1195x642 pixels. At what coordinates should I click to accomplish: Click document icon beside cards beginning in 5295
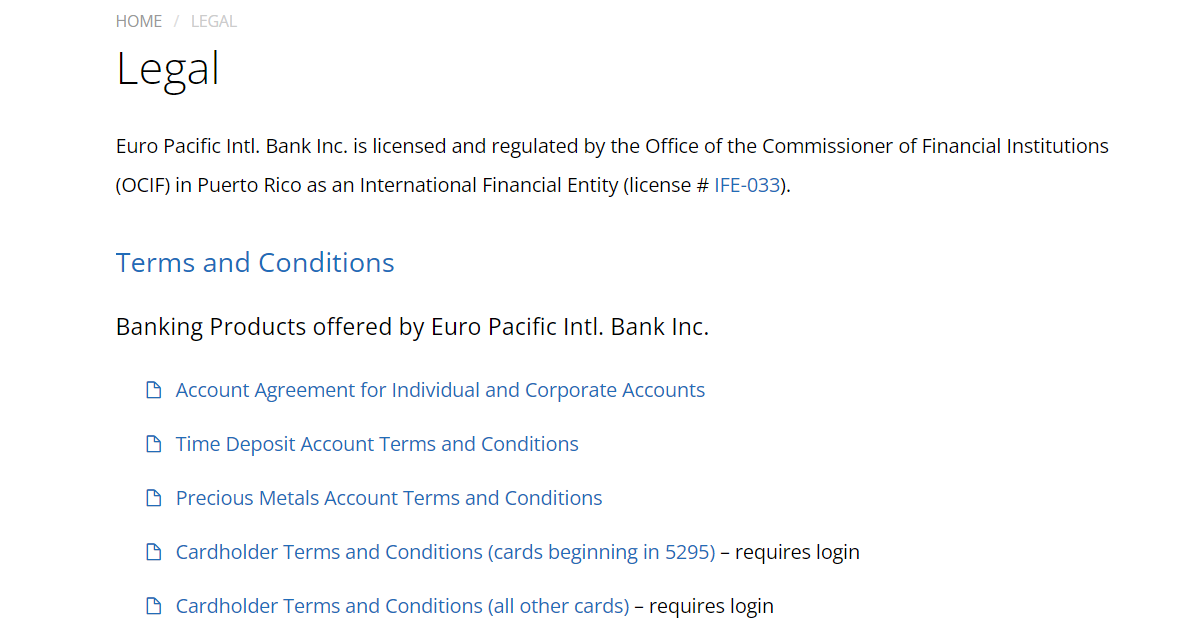154,552
